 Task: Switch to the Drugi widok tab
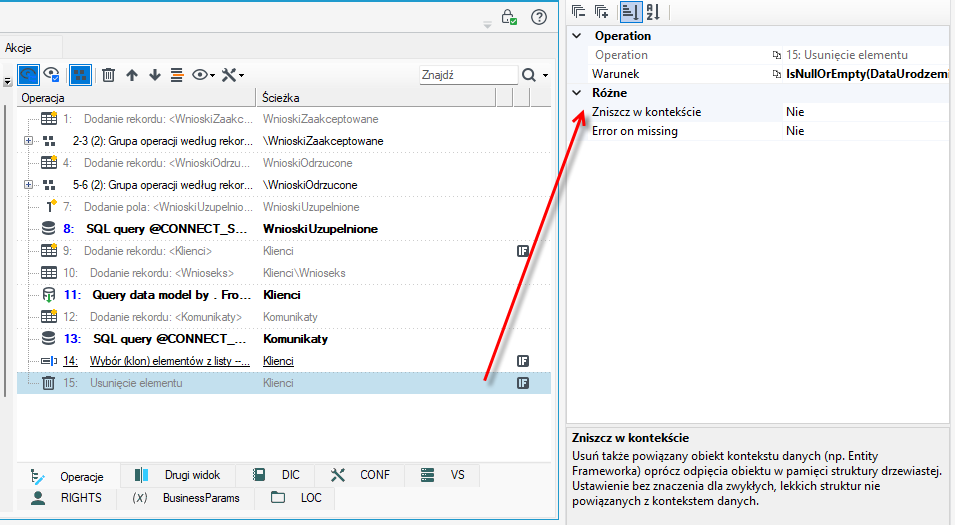[x=177, y=475]
